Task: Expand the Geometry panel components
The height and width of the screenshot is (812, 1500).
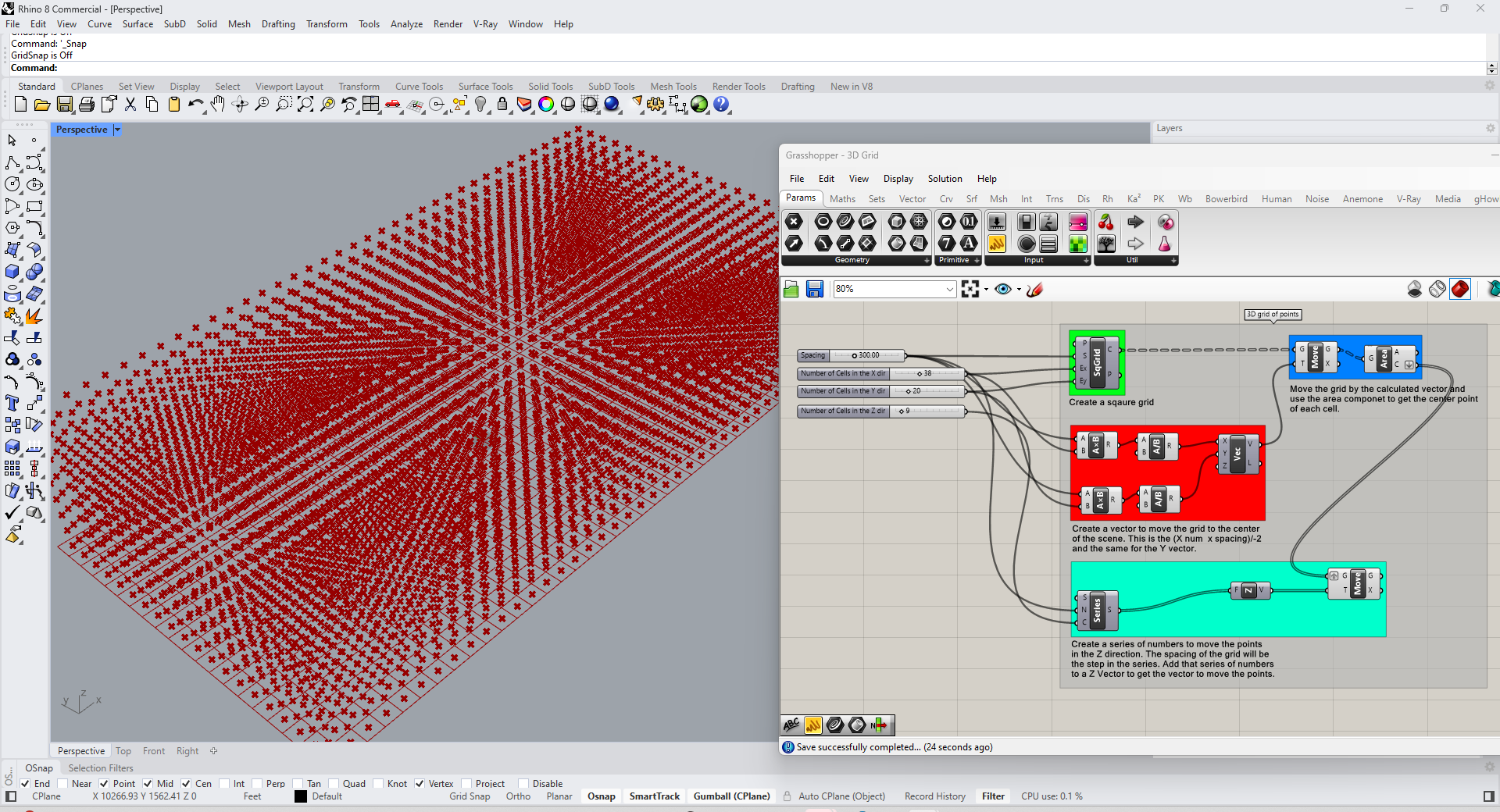Action: (927, 261)
